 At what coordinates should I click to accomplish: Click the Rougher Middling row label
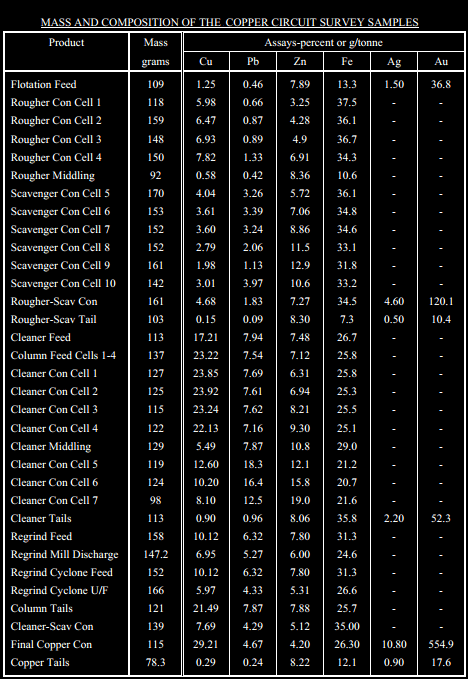point(52,175)
